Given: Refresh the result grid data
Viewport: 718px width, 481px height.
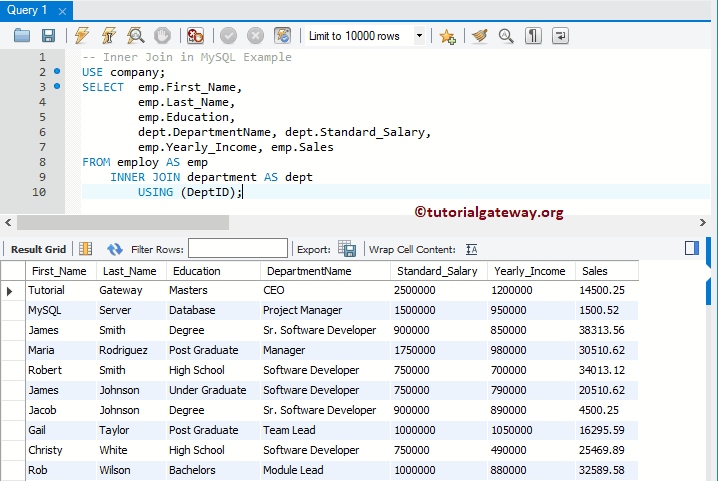Looking at the screenshot, I should [x=115, y=249].
